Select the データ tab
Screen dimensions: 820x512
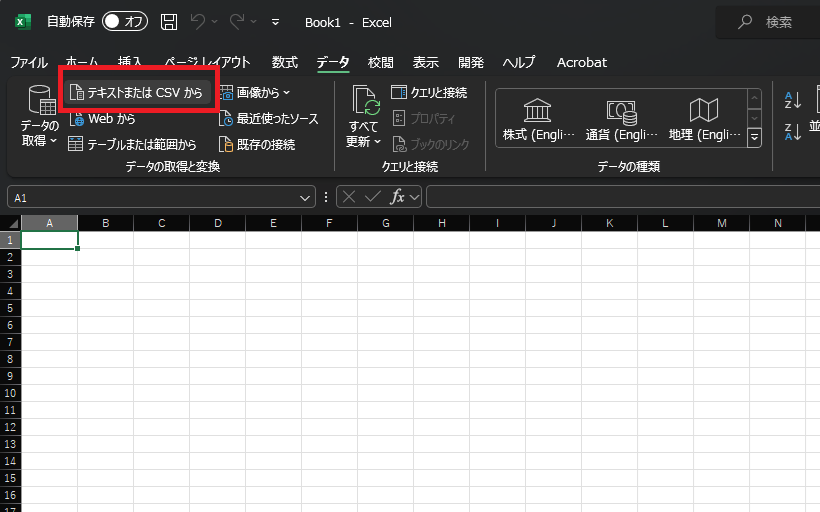[x=333, y=62]
